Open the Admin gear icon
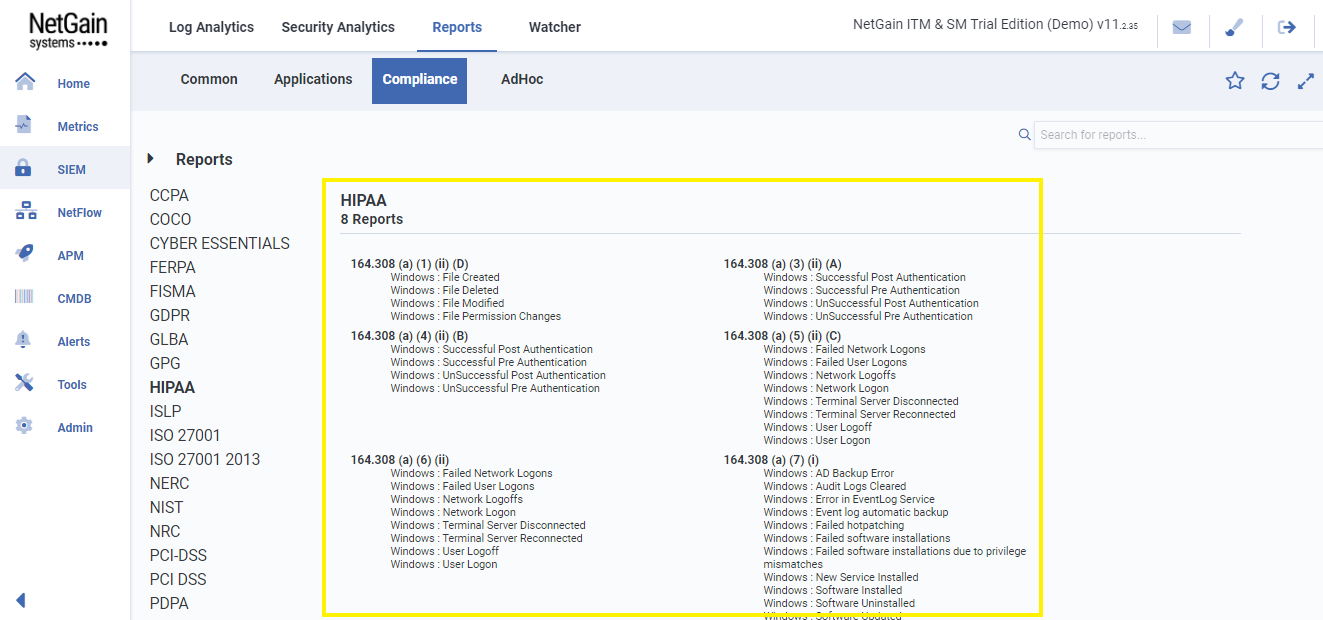 coord(24,426)
